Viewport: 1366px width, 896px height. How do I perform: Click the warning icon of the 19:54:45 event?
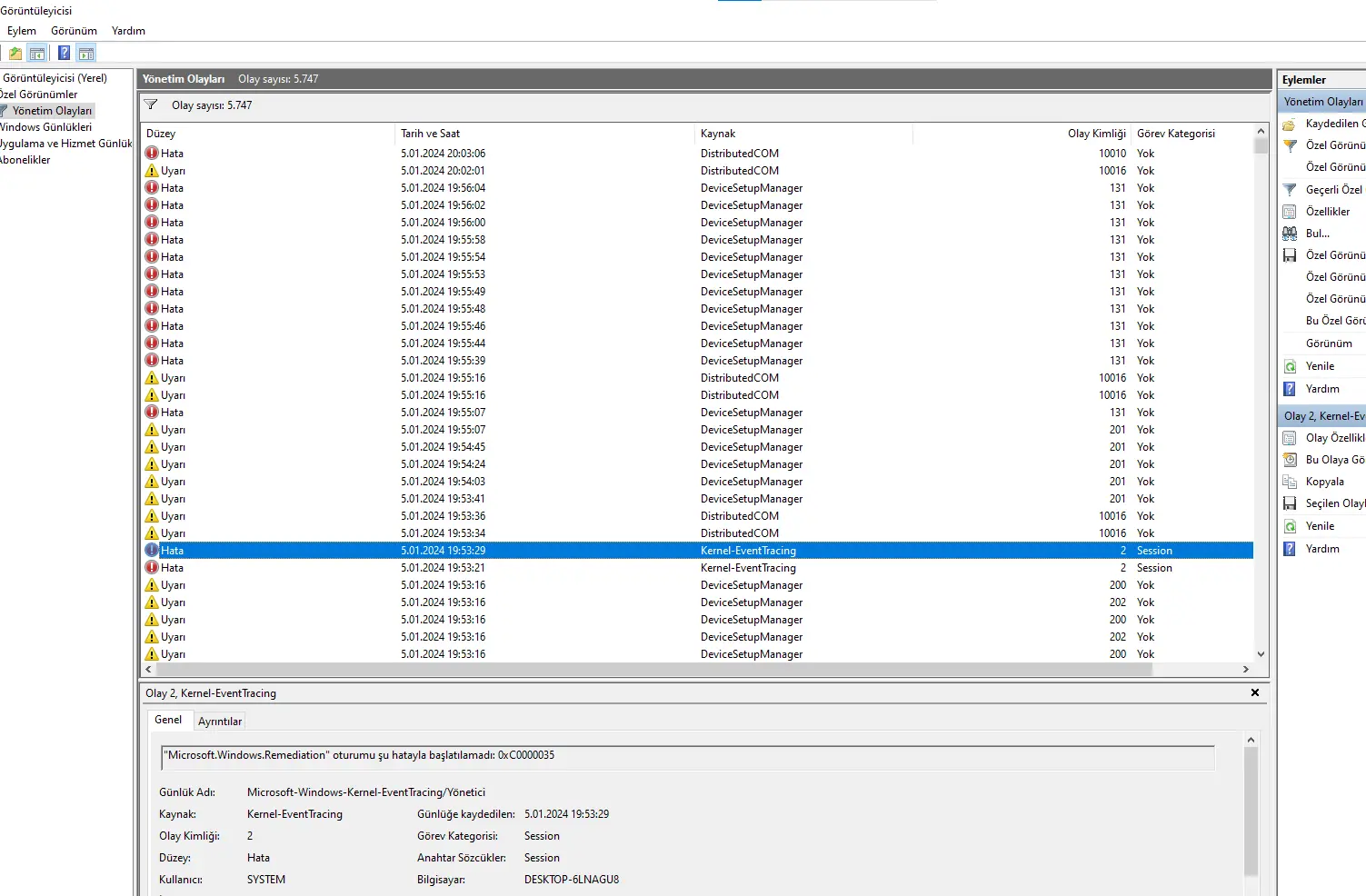(x=152, y=446)
